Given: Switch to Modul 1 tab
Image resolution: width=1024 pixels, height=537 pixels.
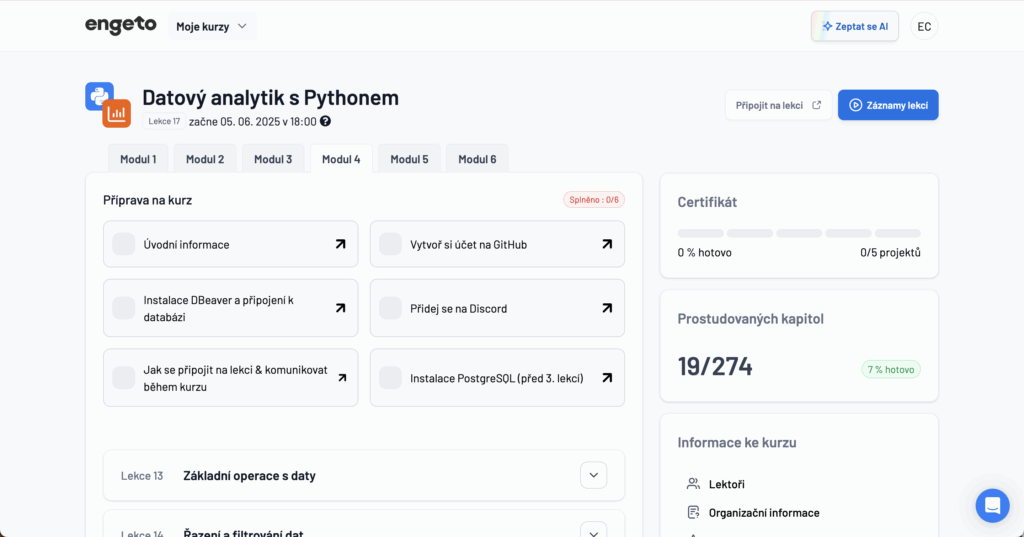Looking at the screenshot, I should click(x=138, y=159).
